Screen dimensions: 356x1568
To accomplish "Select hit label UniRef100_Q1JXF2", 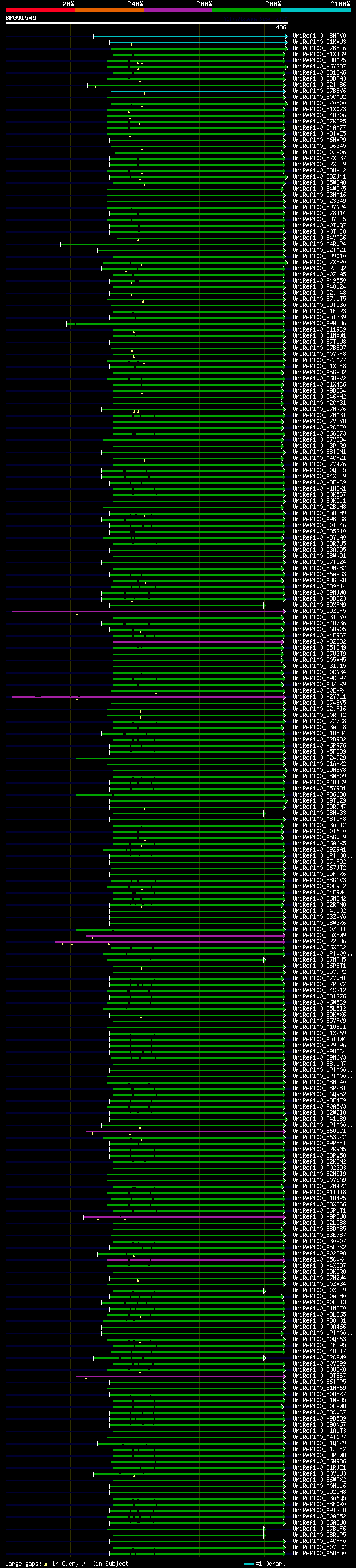I will click(319, 1449).
